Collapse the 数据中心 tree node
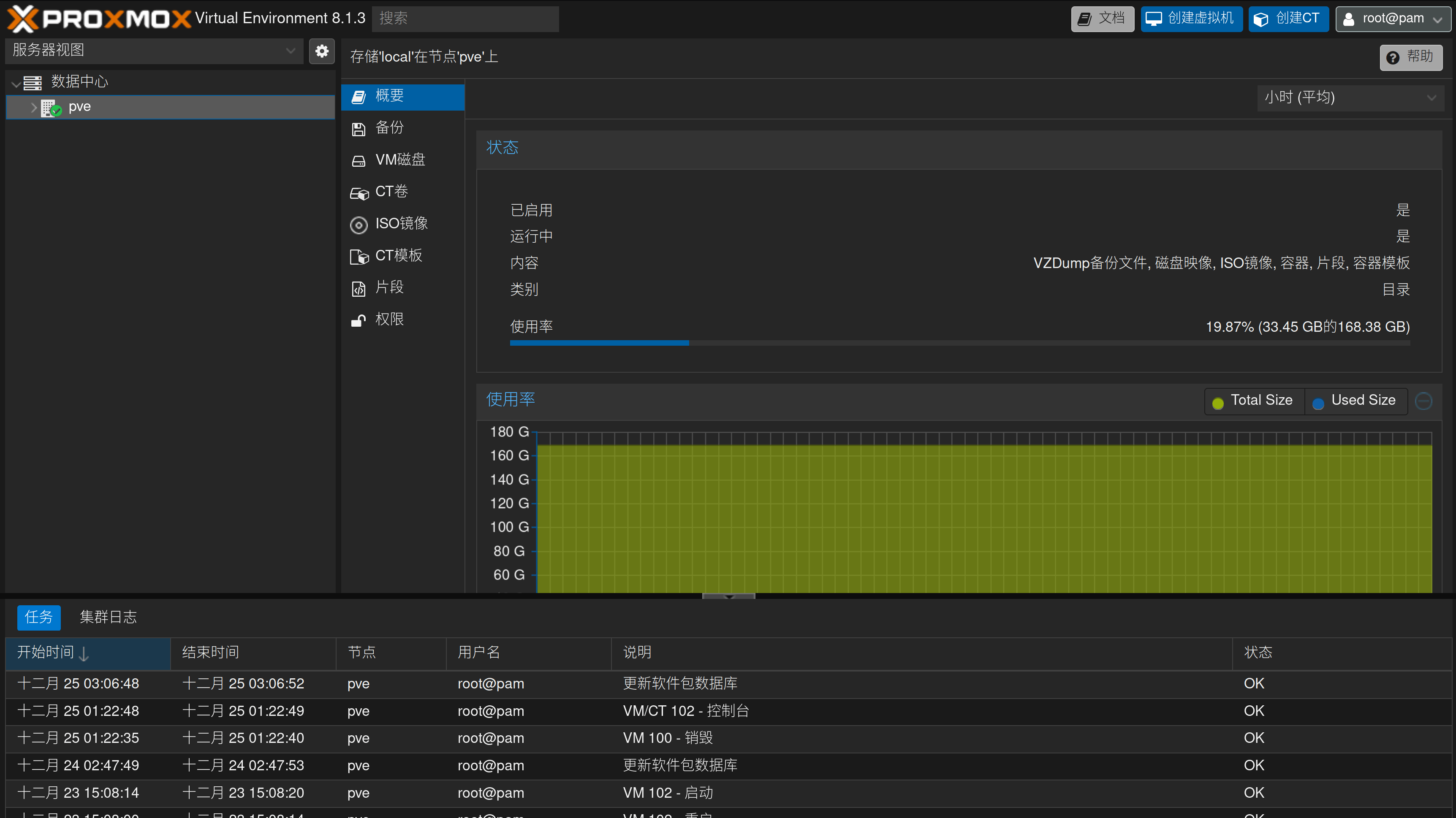This screenshot has height=818, width=1456. 16,84
